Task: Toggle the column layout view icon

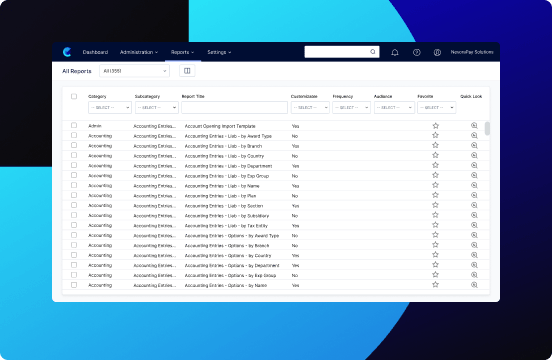Action: pyautogui.click(x=187, y=71)
